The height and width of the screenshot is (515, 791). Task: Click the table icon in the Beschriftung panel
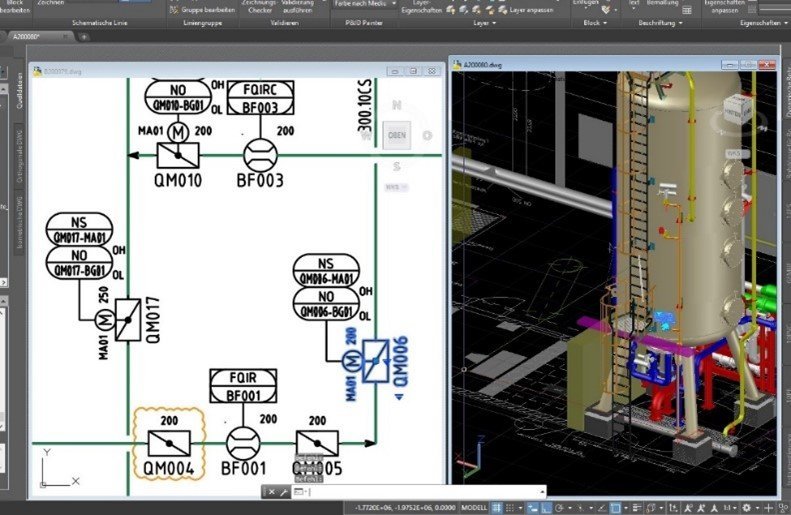click(x=687, y=10)
